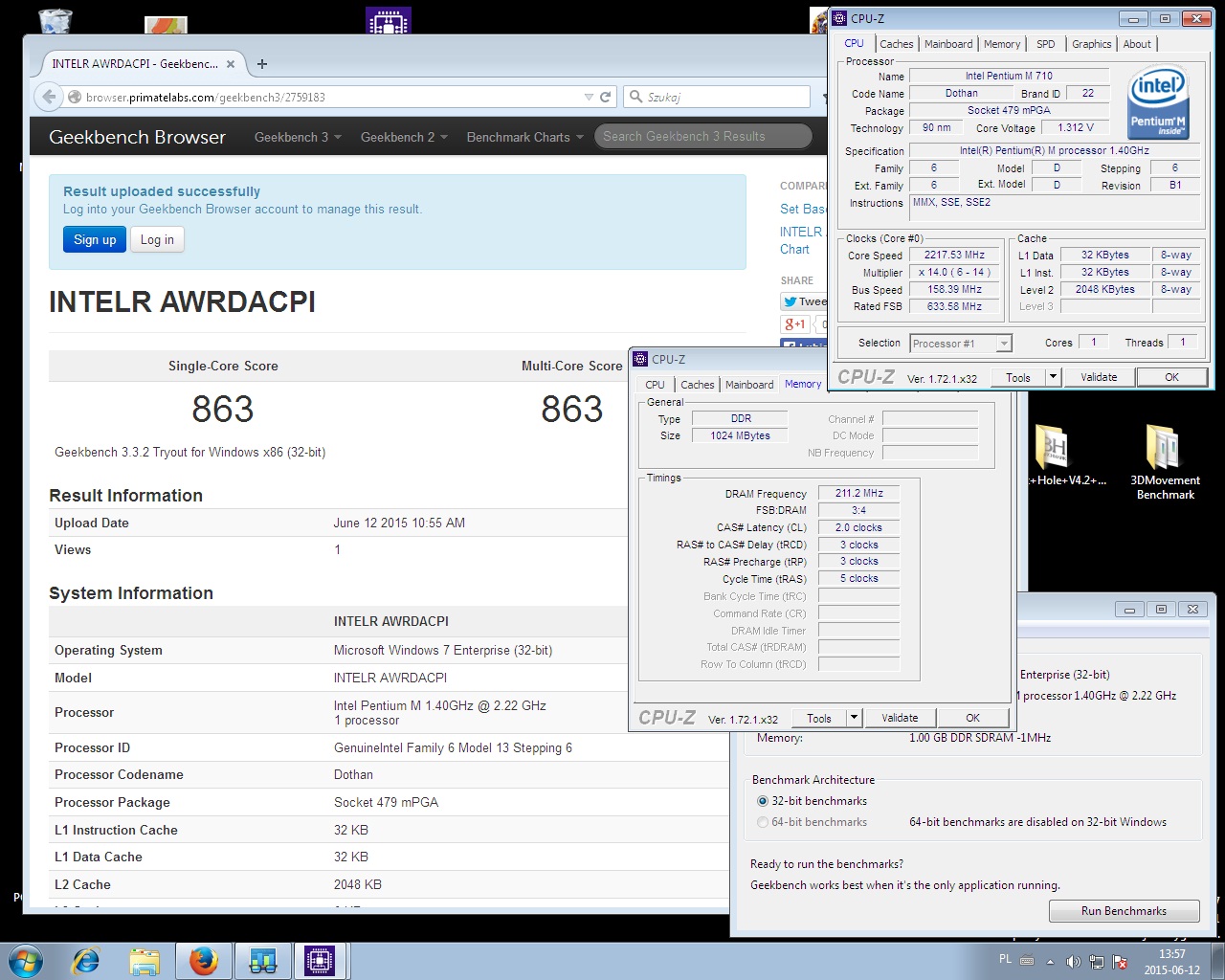Click the PL language indicator

pyautogui.click(x=1005, y=959)
